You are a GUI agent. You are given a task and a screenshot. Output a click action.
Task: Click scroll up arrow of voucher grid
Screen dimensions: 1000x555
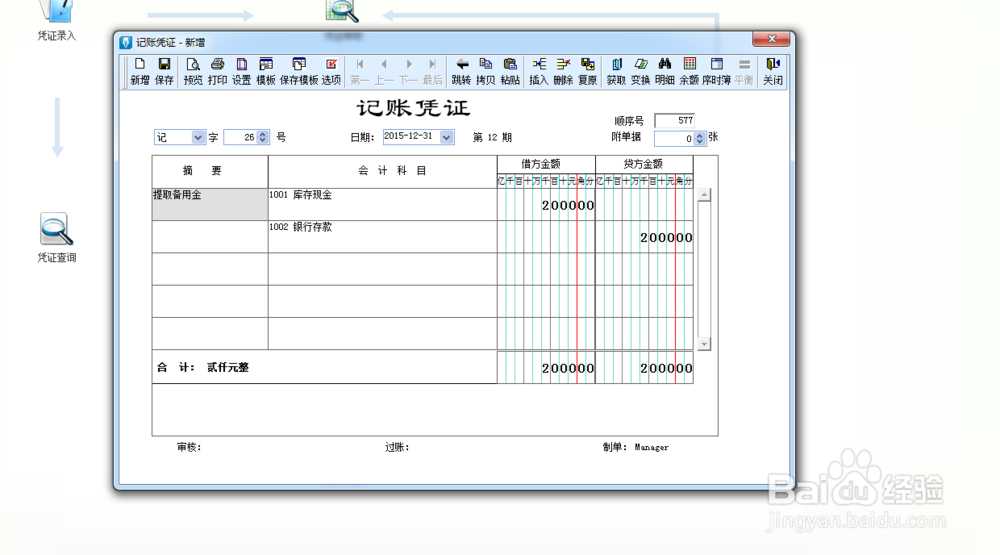(704, 195)
